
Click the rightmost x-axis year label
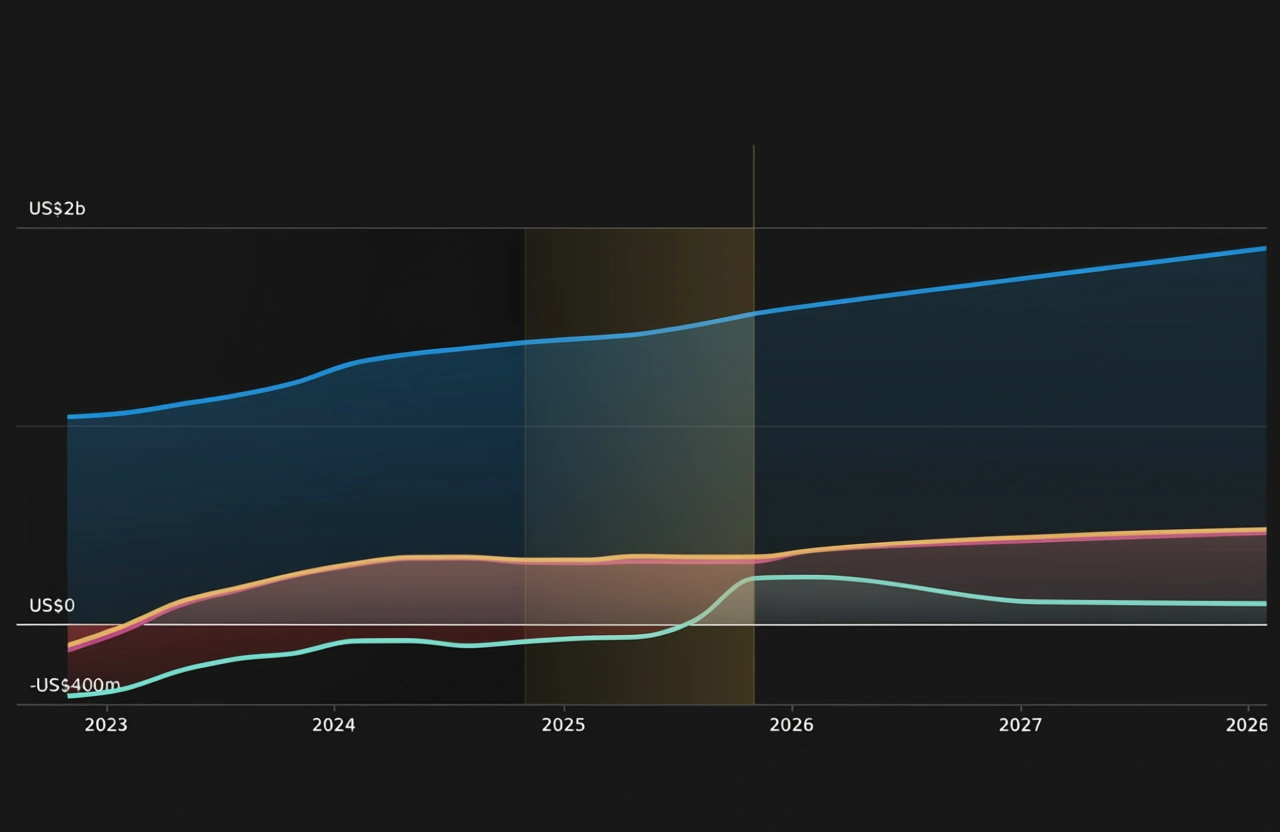(1248, 725)
